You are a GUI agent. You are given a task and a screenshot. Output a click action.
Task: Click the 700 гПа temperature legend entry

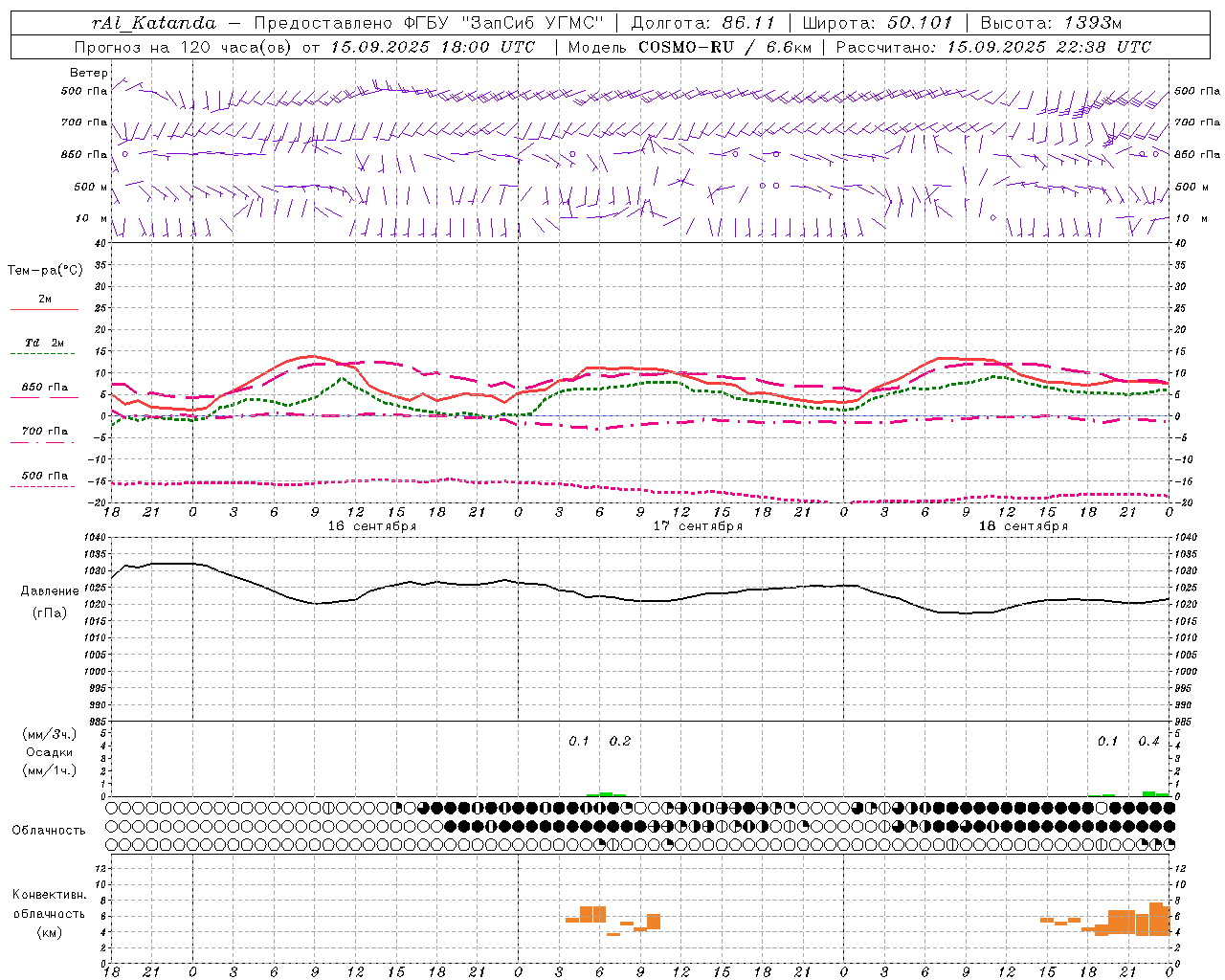click(x=45, y=432)
